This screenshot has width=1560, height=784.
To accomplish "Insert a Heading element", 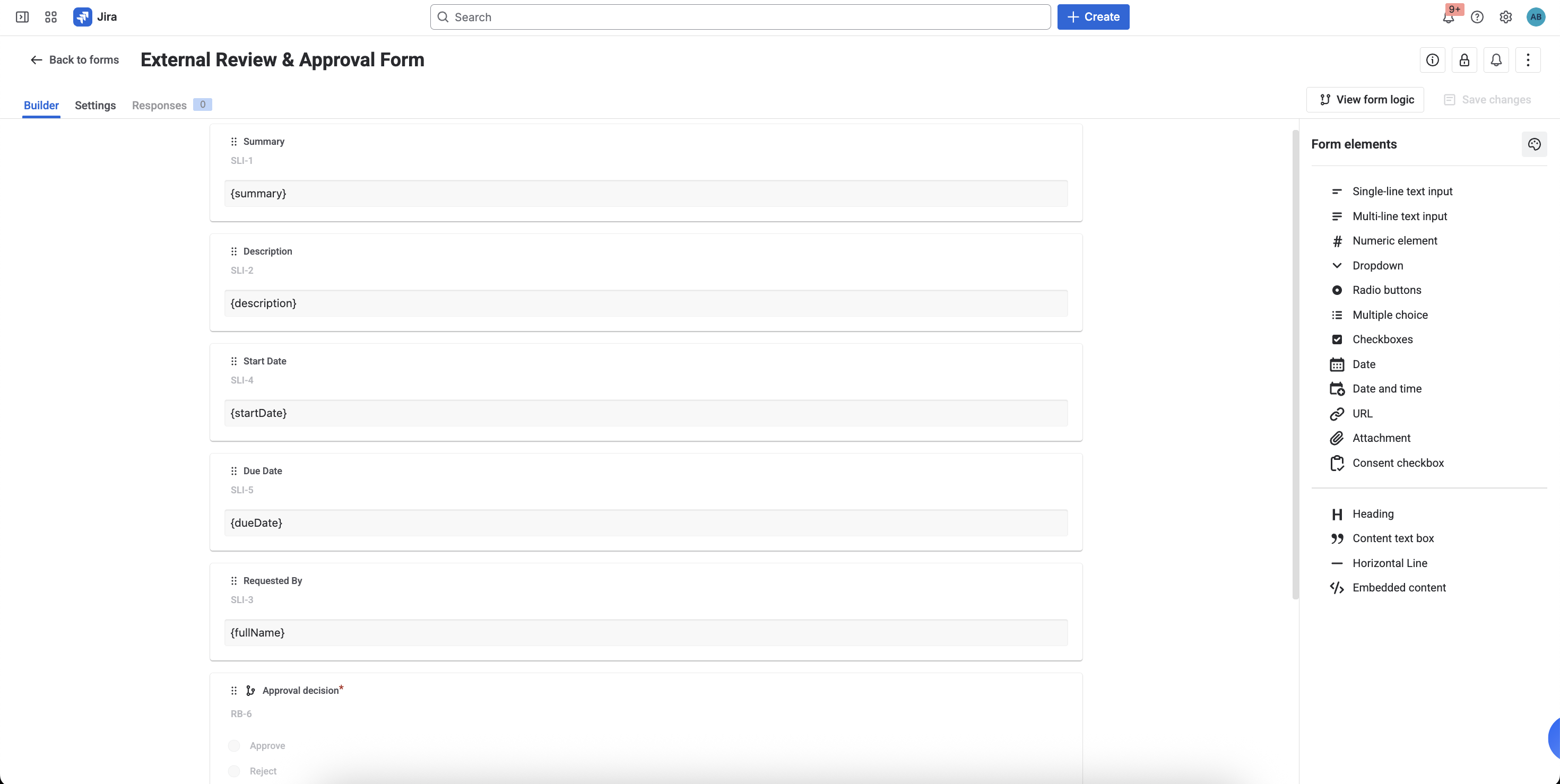I will pos(1372,513).
